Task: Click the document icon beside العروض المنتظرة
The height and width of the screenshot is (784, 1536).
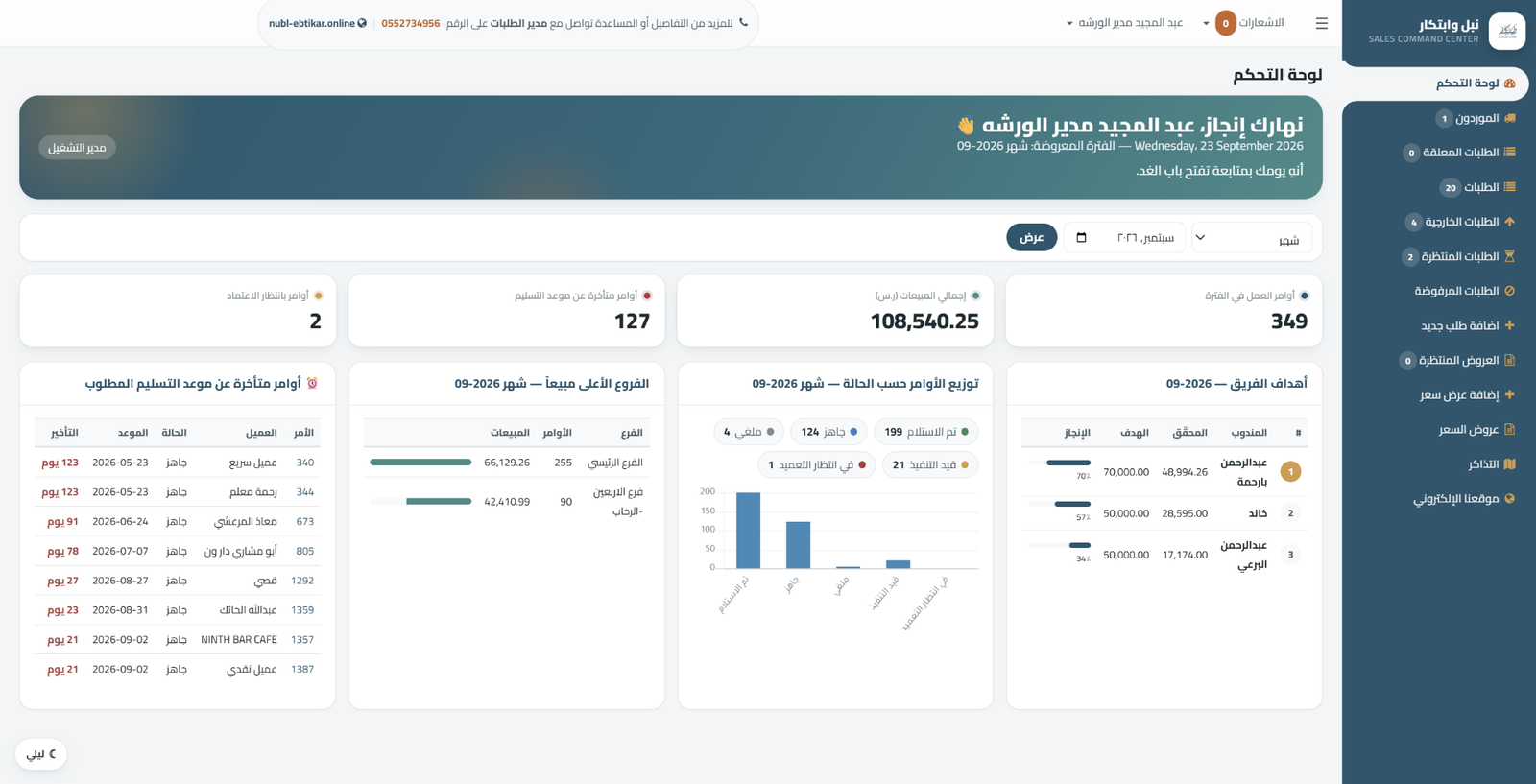Action: click(x=1510, y=360)
